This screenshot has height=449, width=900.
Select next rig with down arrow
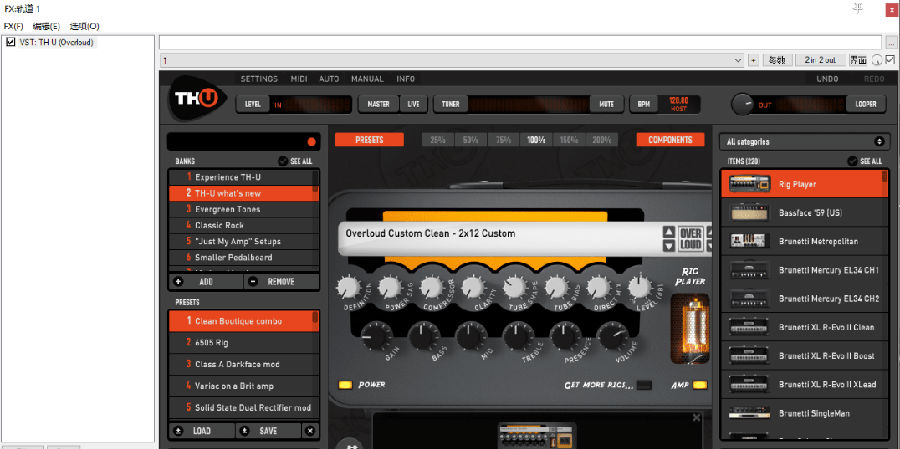669,246
